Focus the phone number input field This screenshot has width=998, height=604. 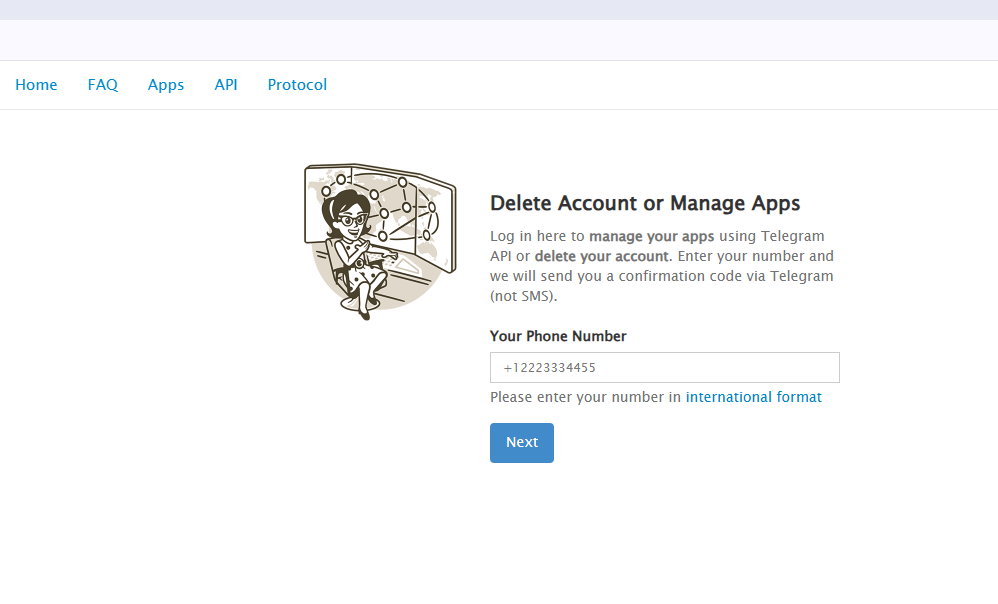point(664,368)
